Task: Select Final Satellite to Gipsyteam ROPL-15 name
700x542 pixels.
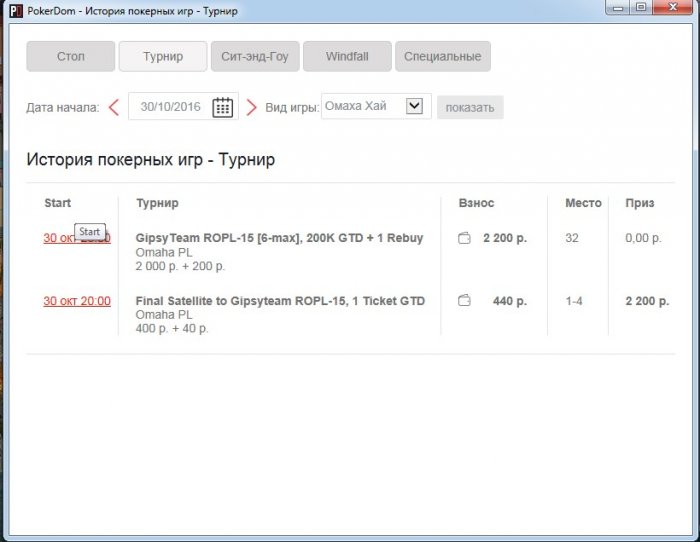Action: [280, 301]
